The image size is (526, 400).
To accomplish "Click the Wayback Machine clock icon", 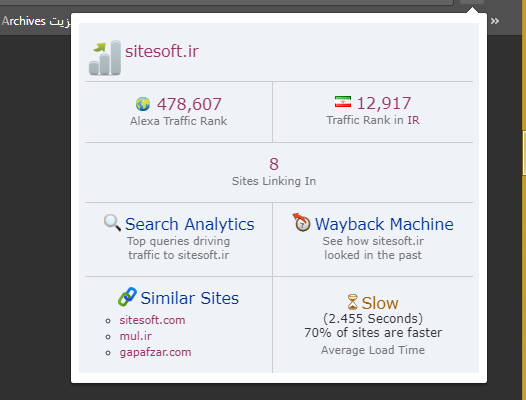I will click(x=301, y=222).
